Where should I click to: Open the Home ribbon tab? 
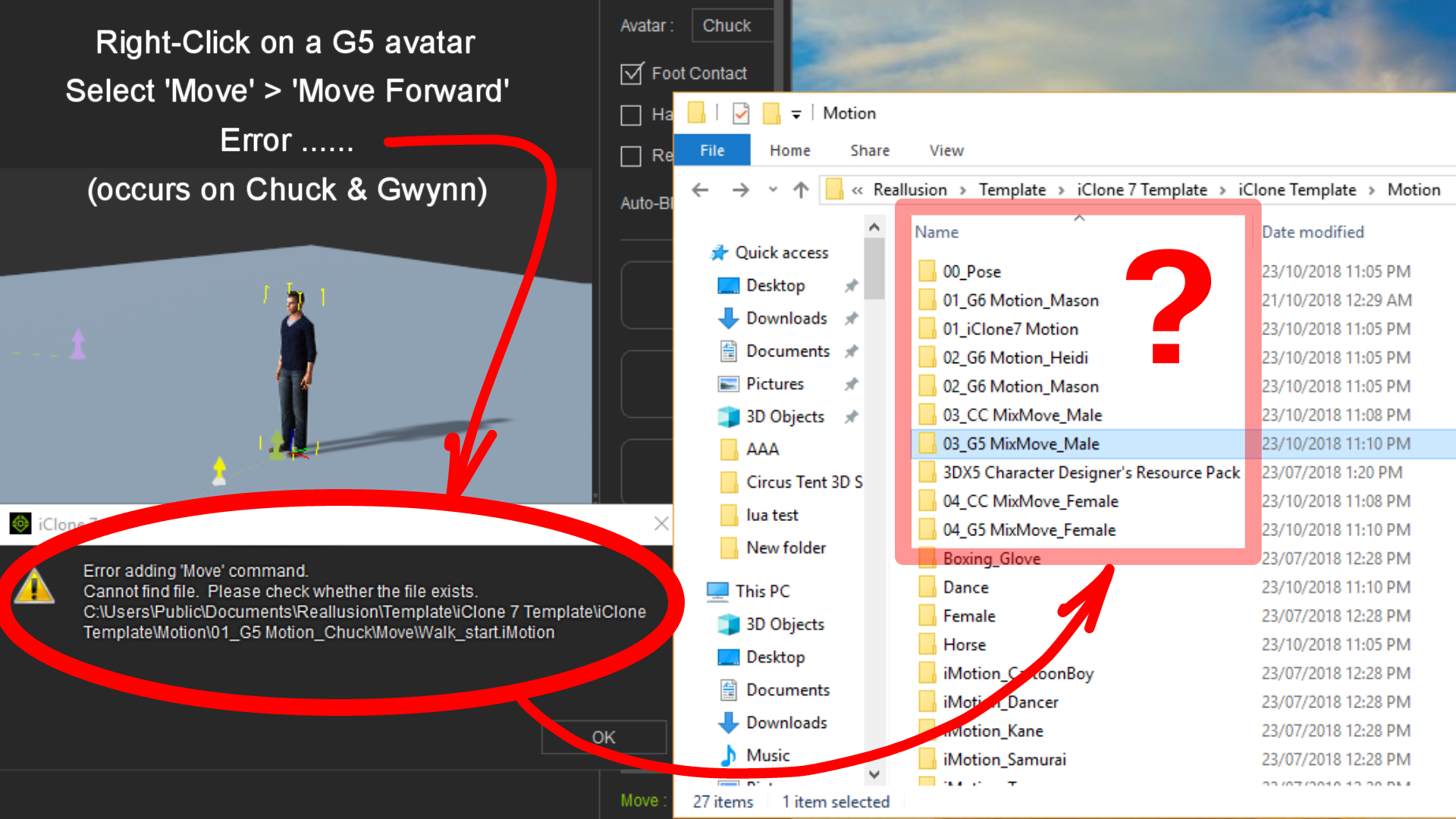790,150
